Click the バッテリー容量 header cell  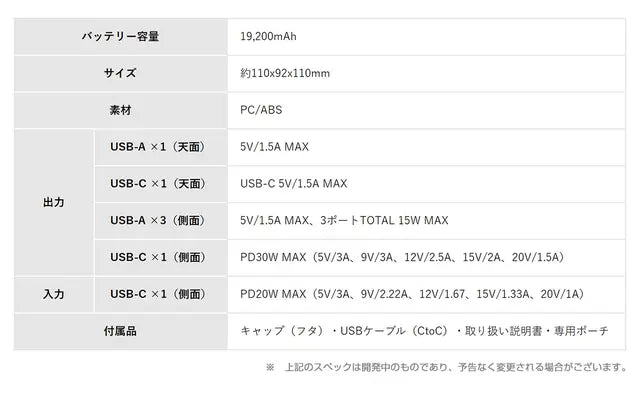tap(120, 36)
